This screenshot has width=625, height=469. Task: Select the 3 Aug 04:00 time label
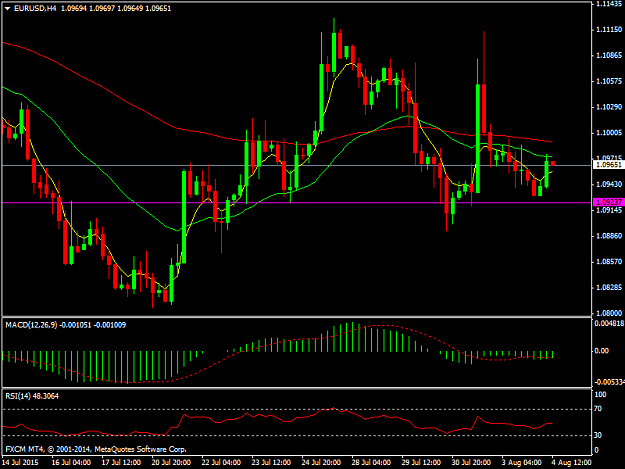pyautogui.click(x=521, y=463)
